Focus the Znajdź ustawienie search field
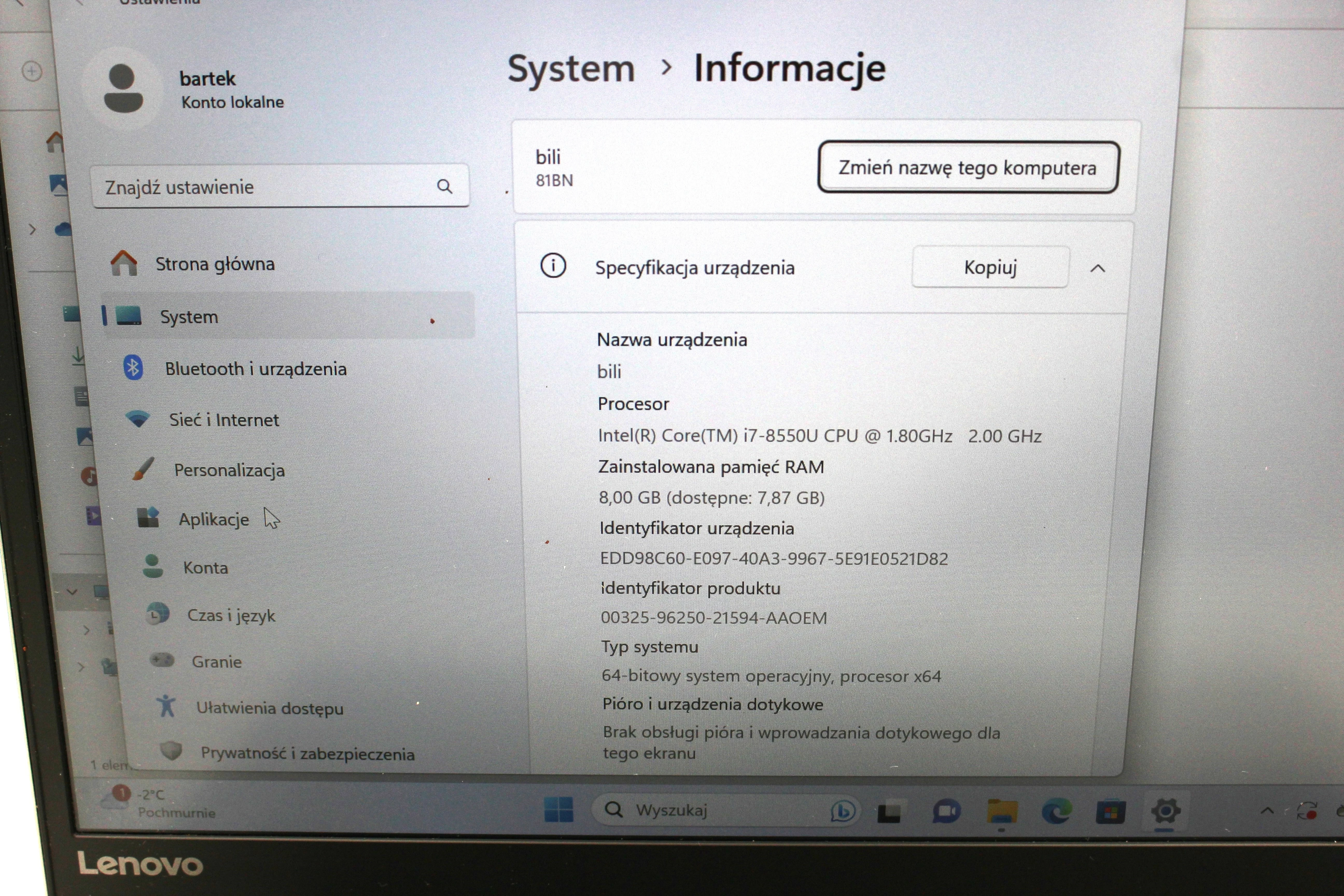 click(x=280, y=186)
